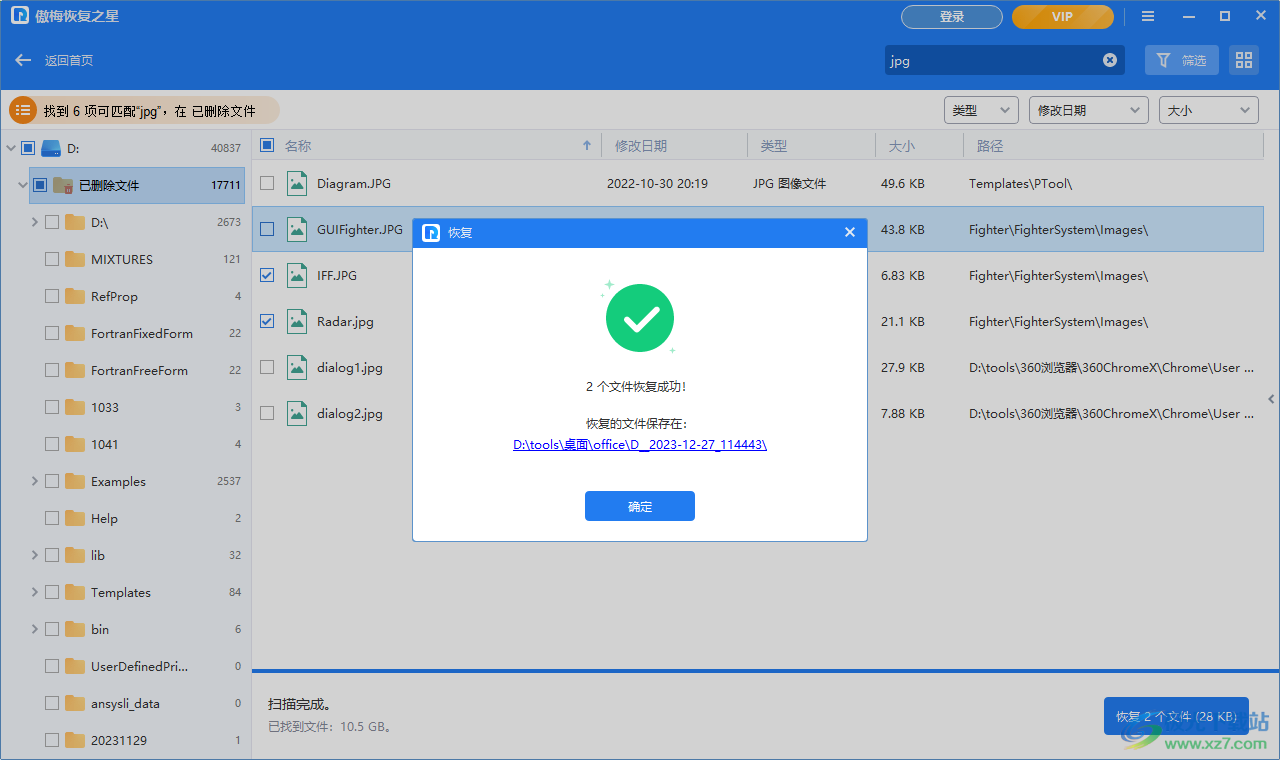Open the recovered files folder link

pos(640,445)
